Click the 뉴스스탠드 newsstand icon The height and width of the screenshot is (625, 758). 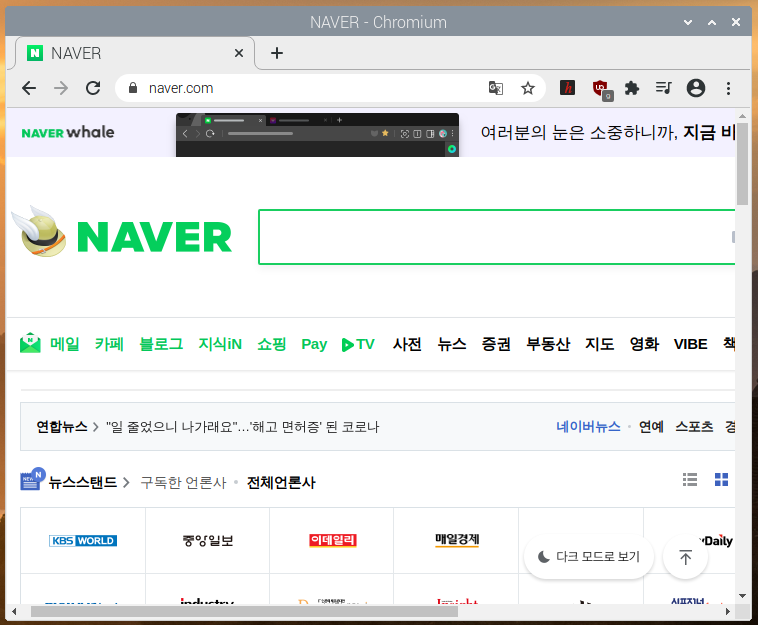32,480
